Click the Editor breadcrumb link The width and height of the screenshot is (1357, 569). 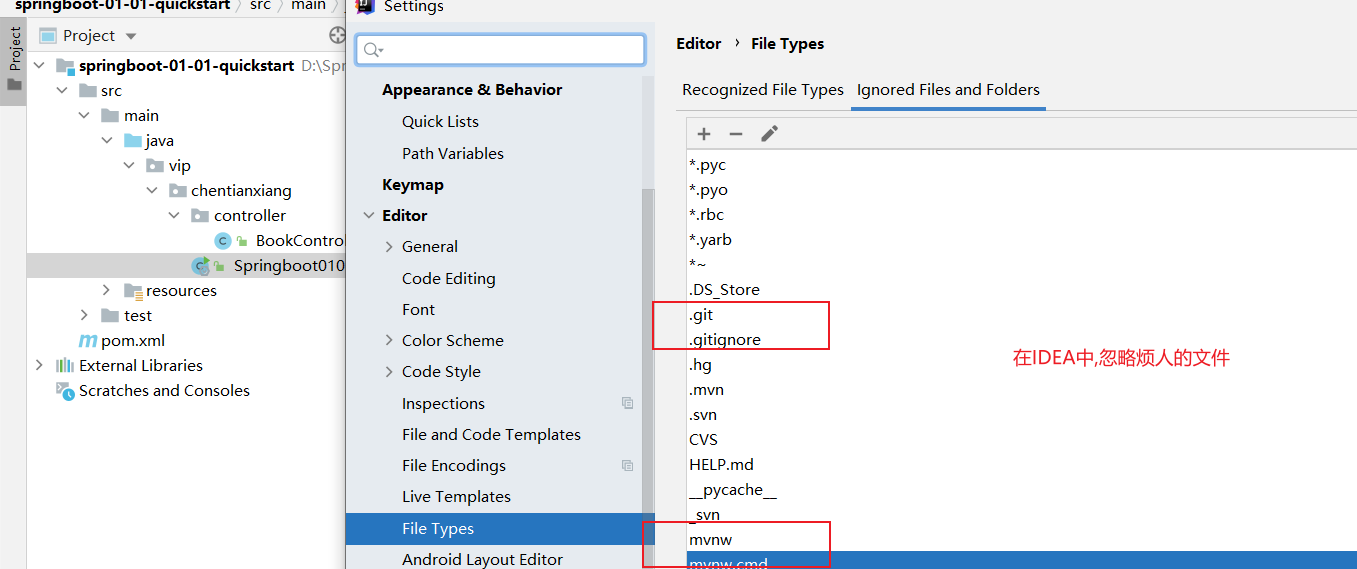(698, 44)
